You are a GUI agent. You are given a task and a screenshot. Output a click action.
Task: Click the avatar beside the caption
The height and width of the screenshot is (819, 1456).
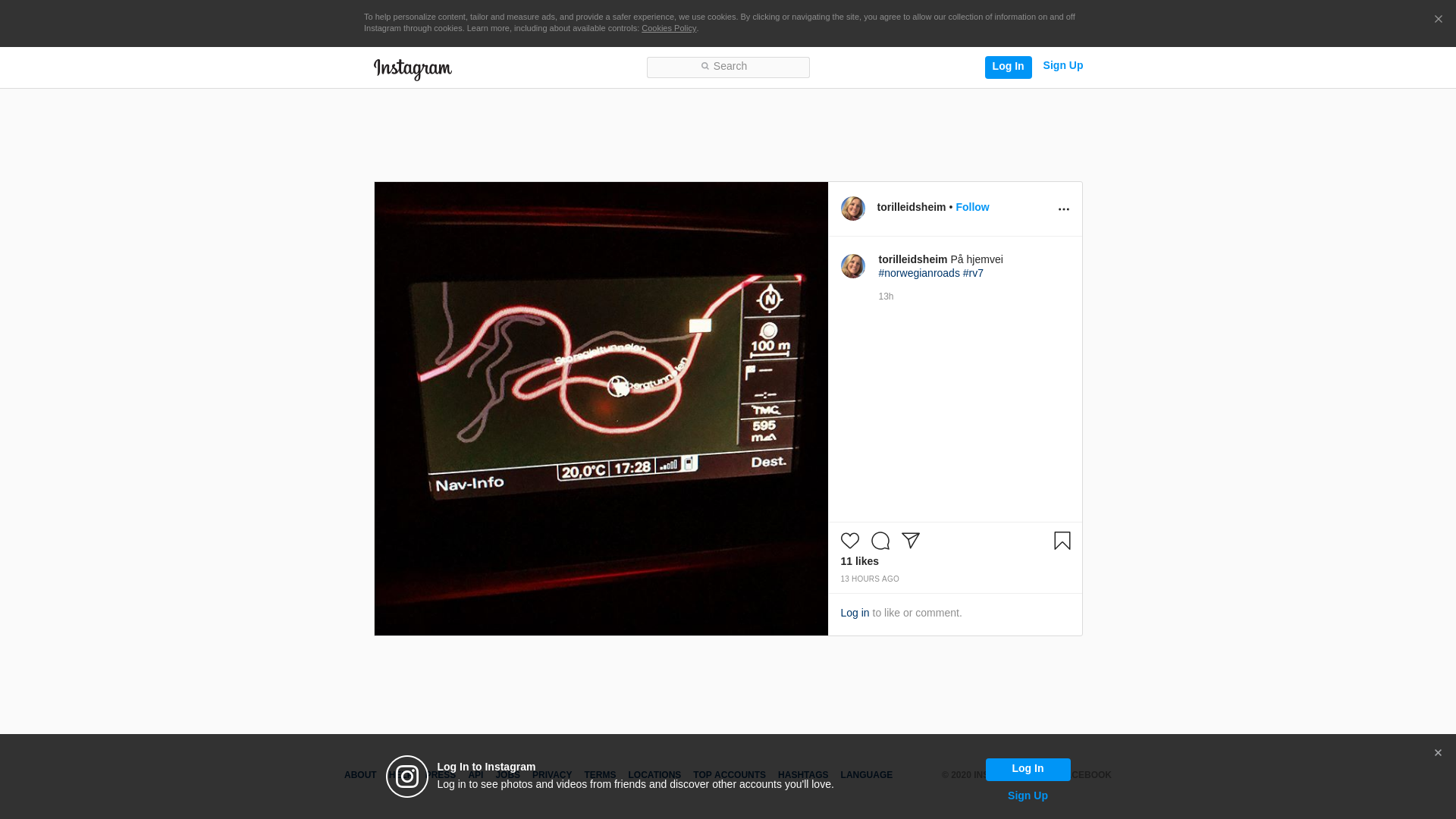coord(852,266)
